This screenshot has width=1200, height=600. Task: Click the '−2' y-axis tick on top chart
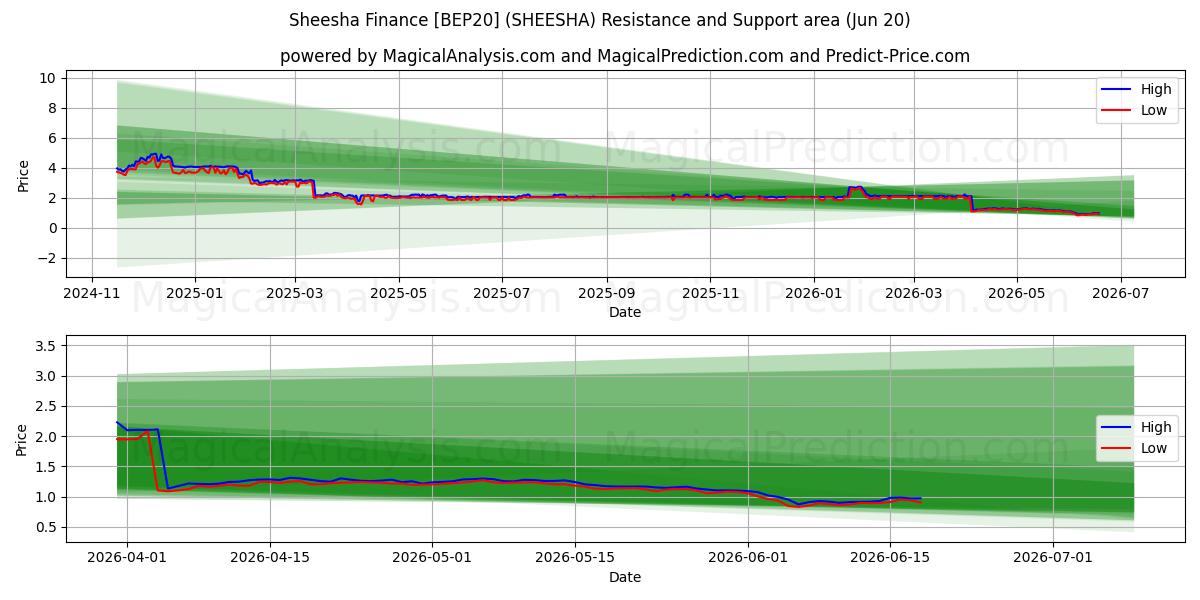coord(45,258)
